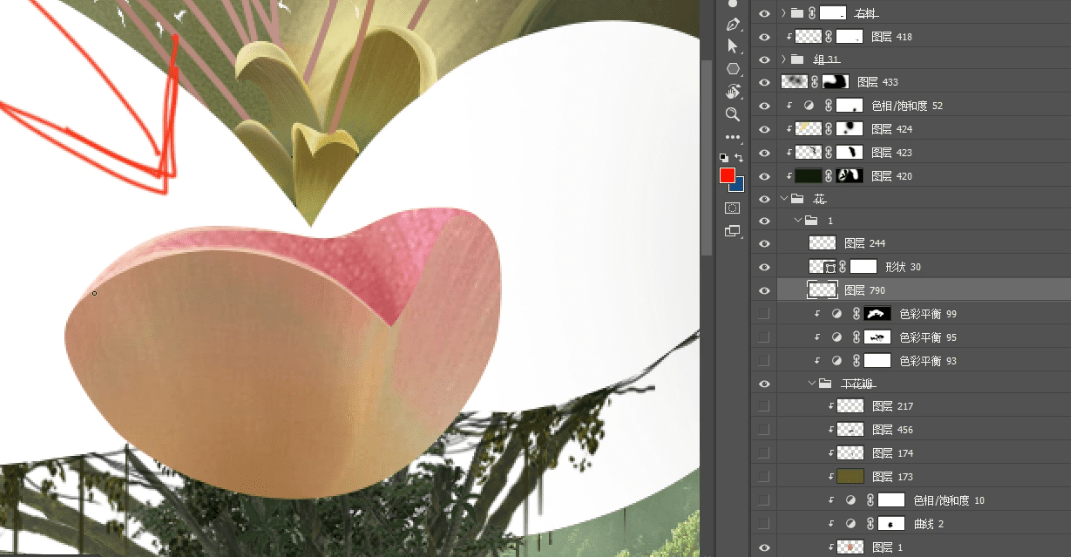1071x557 pixels.
Task: Select the Zoom magnifier tool
Action: tap(733, 114)
